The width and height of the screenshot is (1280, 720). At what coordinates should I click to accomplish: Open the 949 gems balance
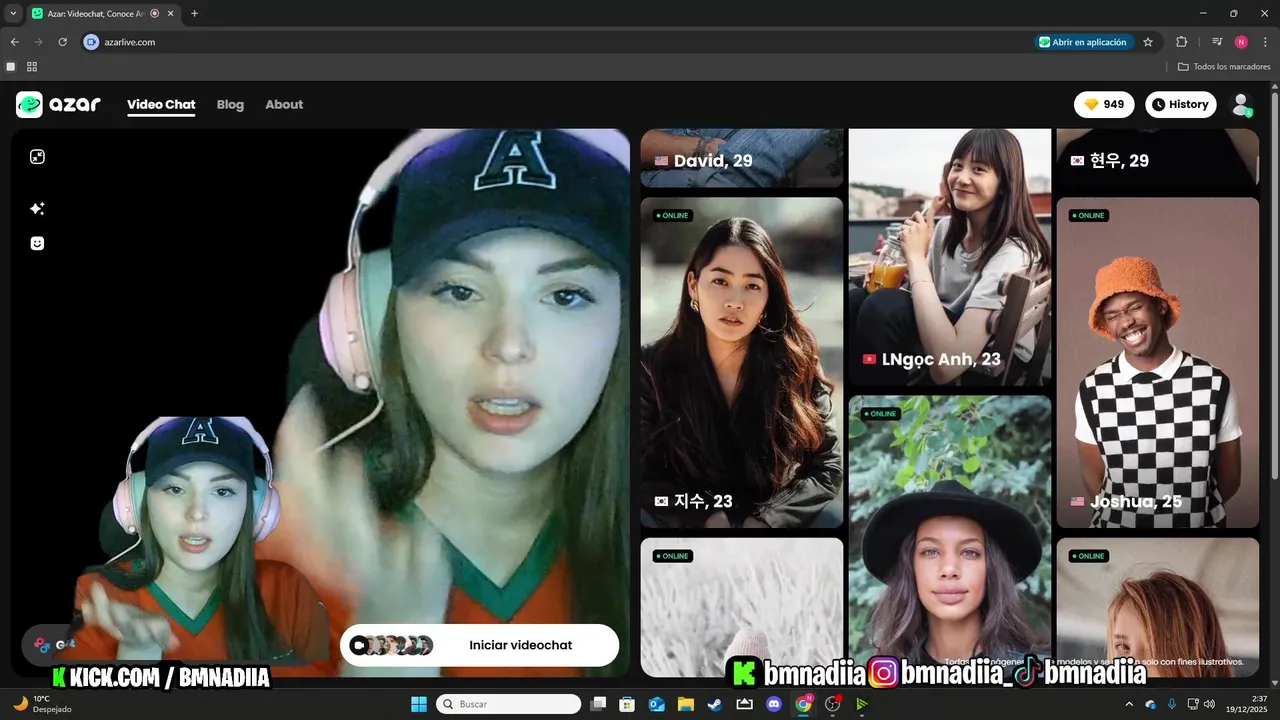coord(1104,104)
